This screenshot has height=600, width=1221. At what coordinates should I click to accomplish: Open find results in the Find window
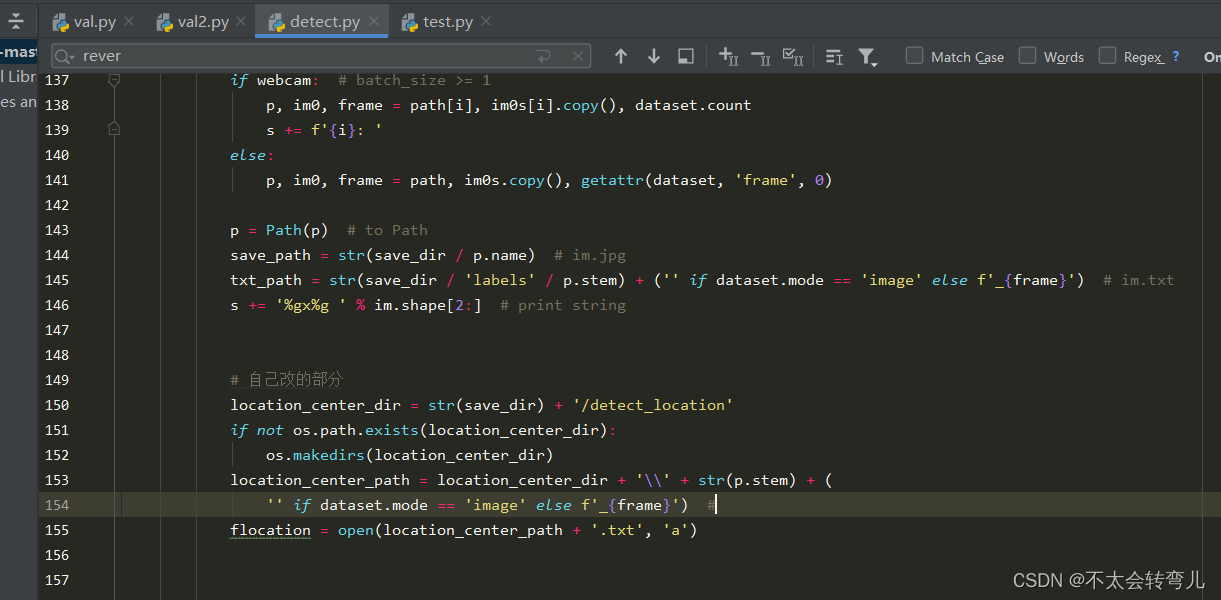pyautogui.click(x=686, y=57)
